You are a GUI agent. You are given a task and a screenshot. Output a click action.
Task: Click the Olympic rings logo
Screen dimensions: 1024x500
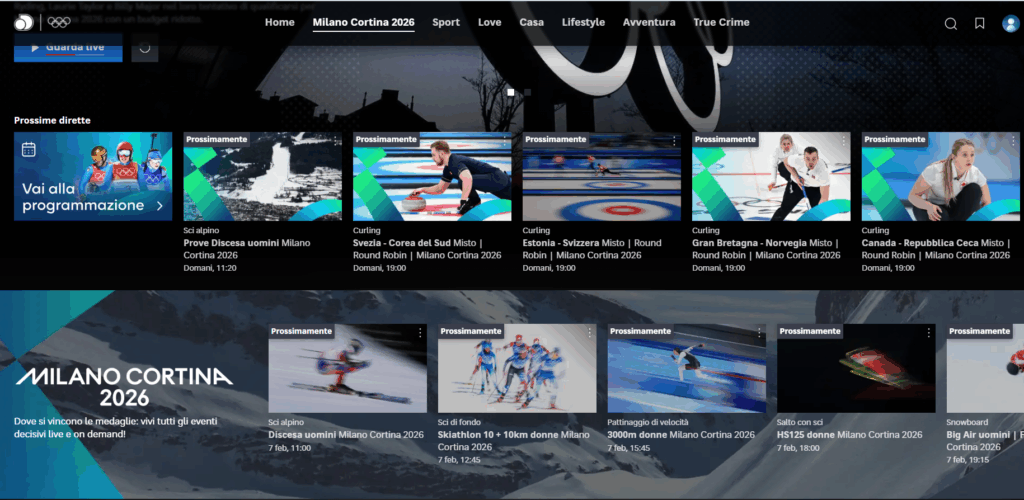(58, 22)
